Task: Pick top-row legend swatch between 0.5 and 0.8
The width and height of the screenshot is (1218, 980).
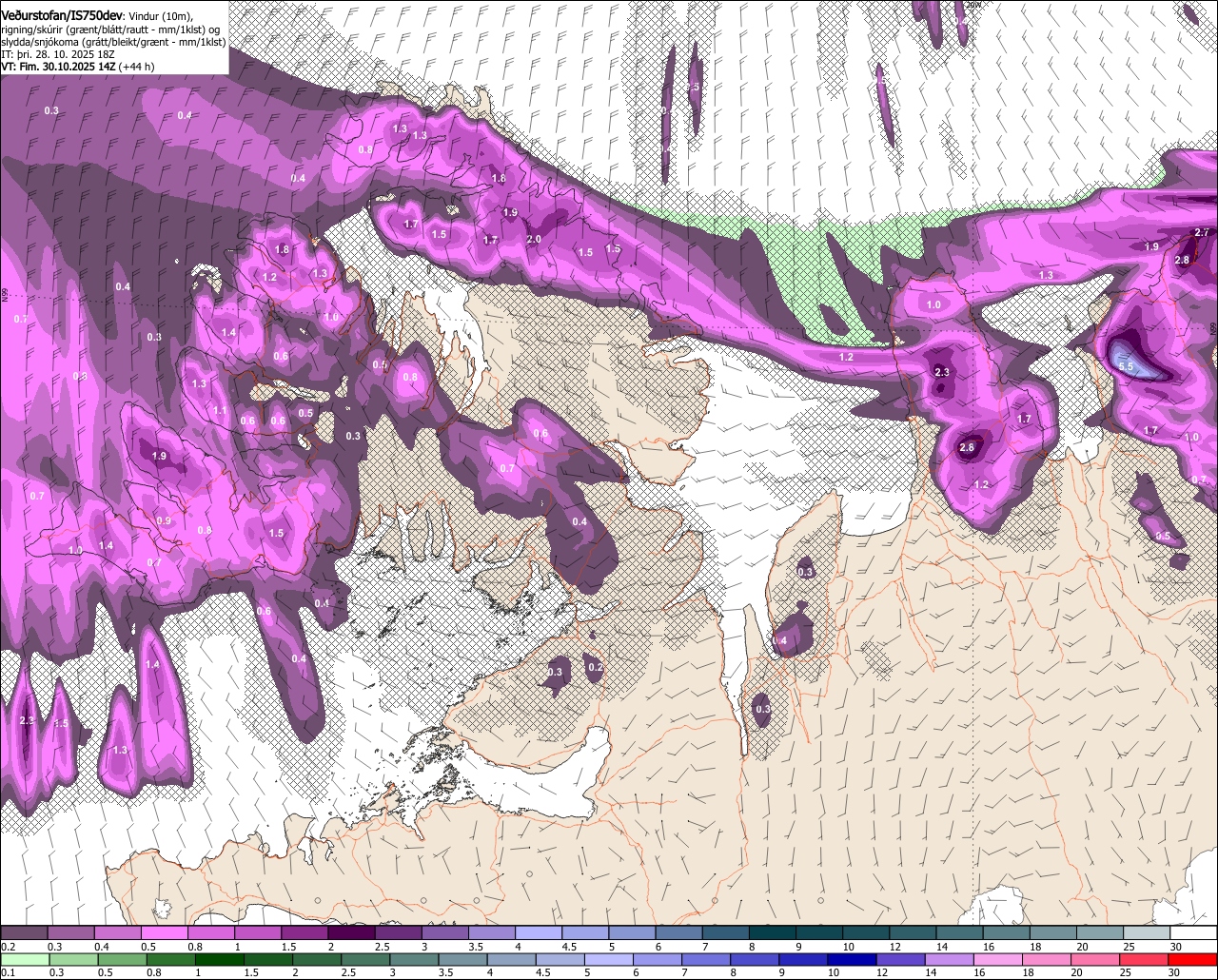Action: coord(165,932)
